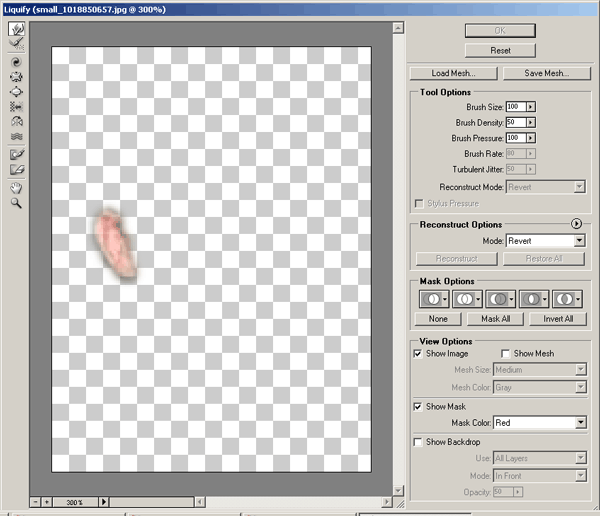Open the Reconstruct Options flyout menu
Screen dimensions: 600x516
tap(577, 224)
